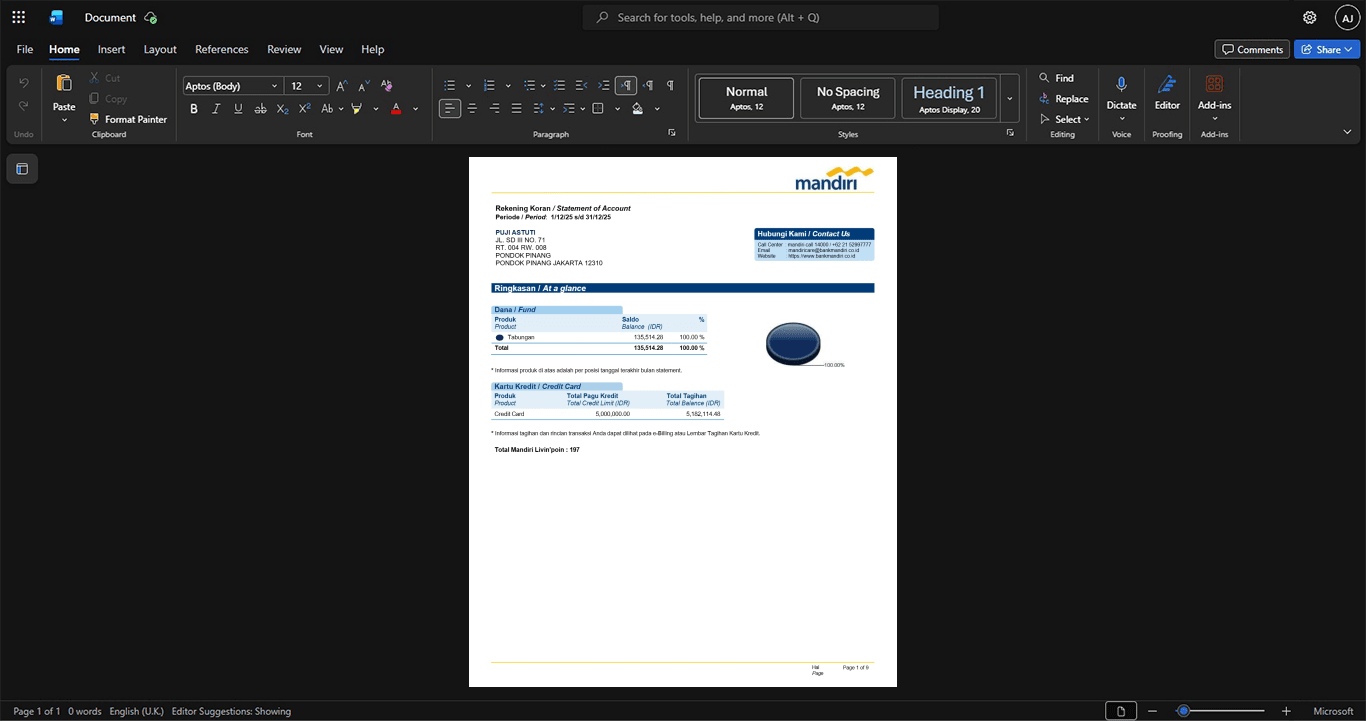Clear all formatting icon
Image resolution: width=1366 pixels, height=721 pixels.
(386, 86)
